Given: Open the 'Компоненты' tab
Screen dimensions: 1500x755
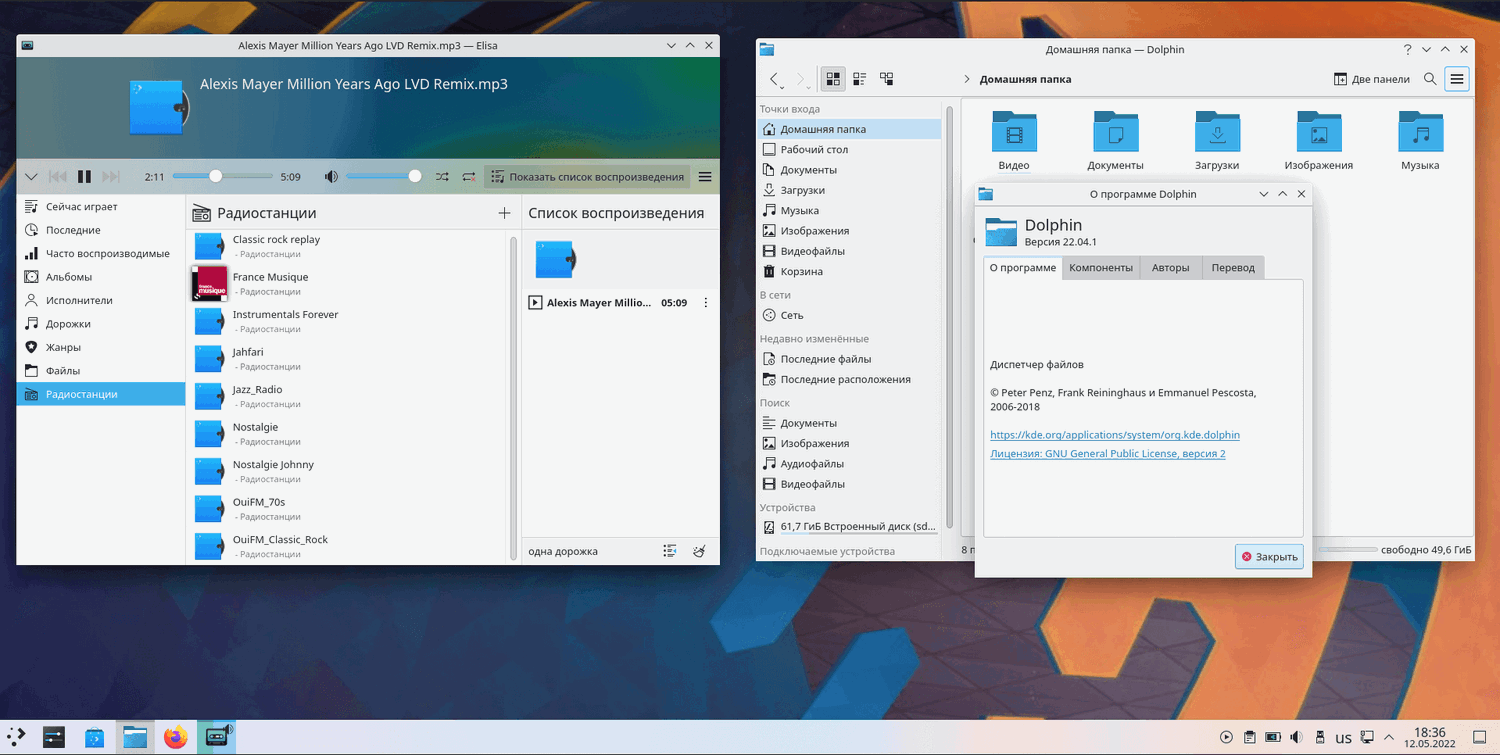Looking at the screenshot, I should click(x=1100, y=268).
